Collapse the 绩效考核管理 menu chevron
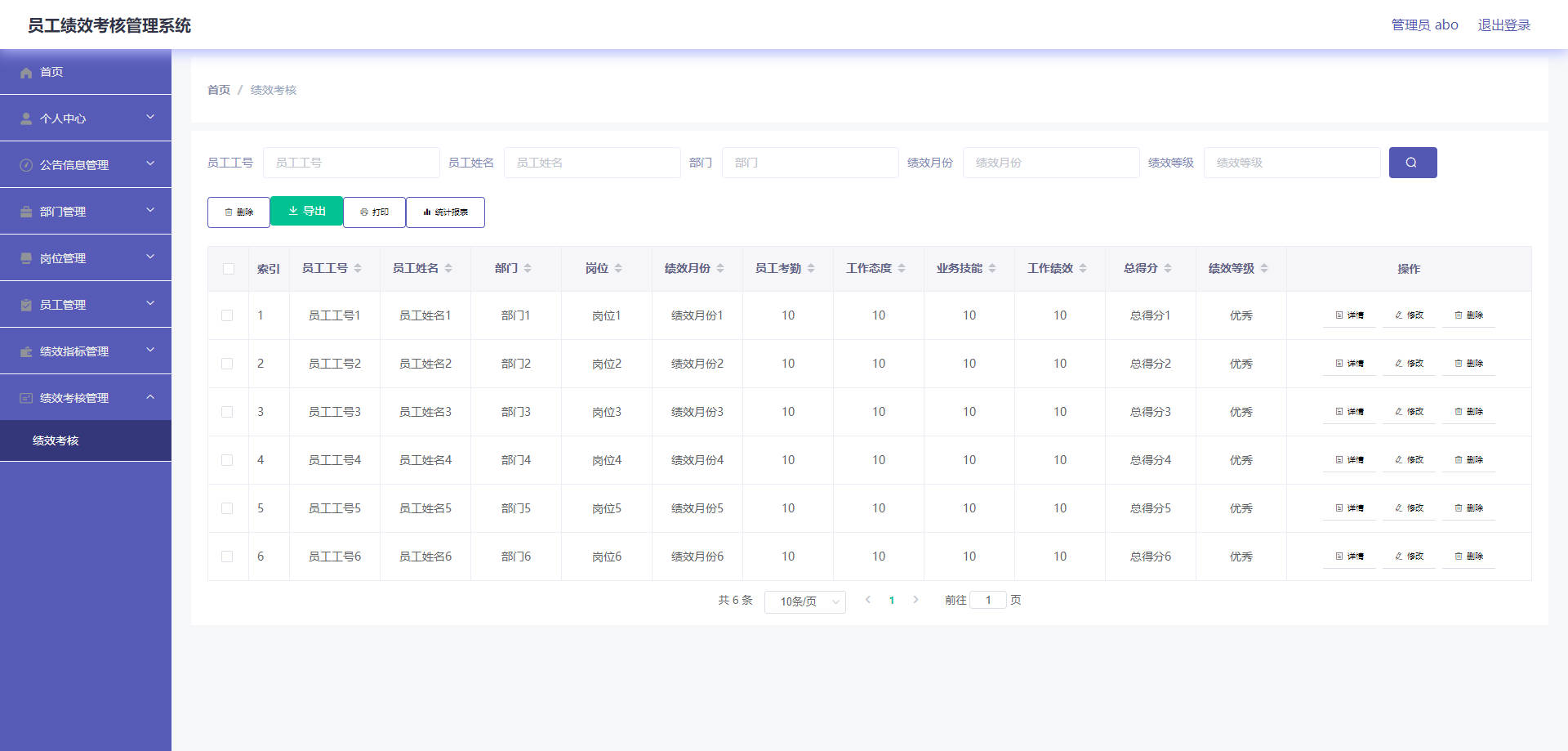The width and height of the screenshot is (1568, 751). click(x=150, y=396)
